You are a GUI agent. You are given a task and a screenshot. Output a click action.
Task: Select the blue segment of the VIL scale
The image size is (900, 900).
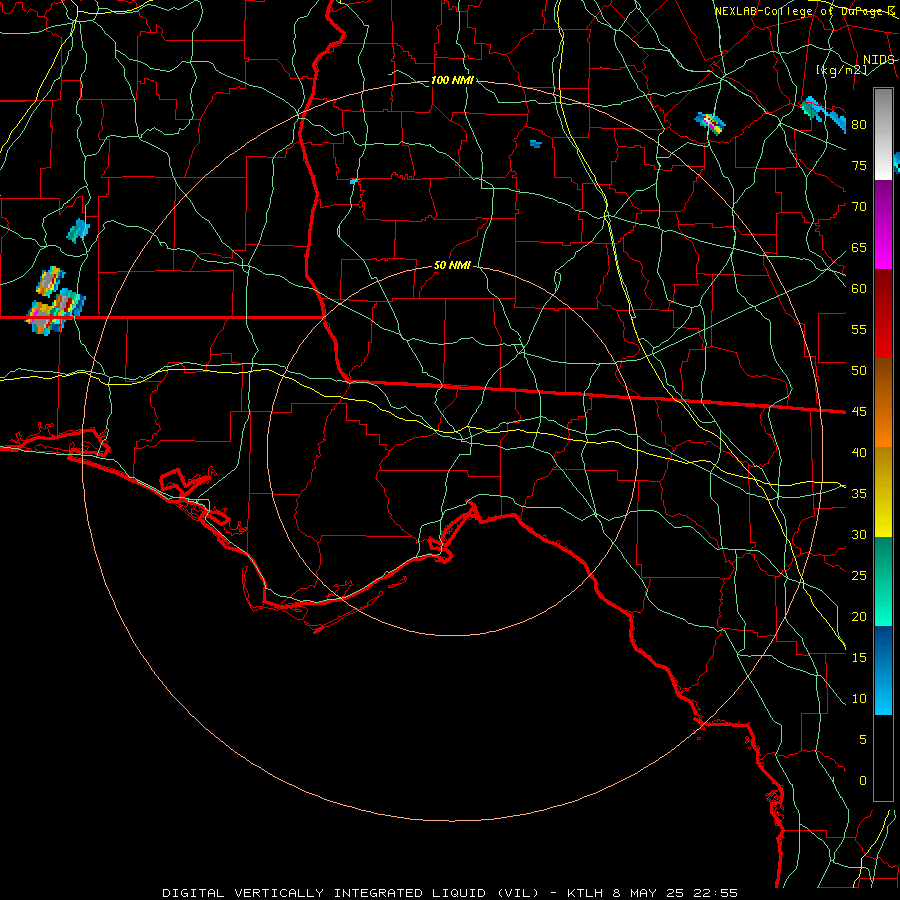[x=883, y=670]
